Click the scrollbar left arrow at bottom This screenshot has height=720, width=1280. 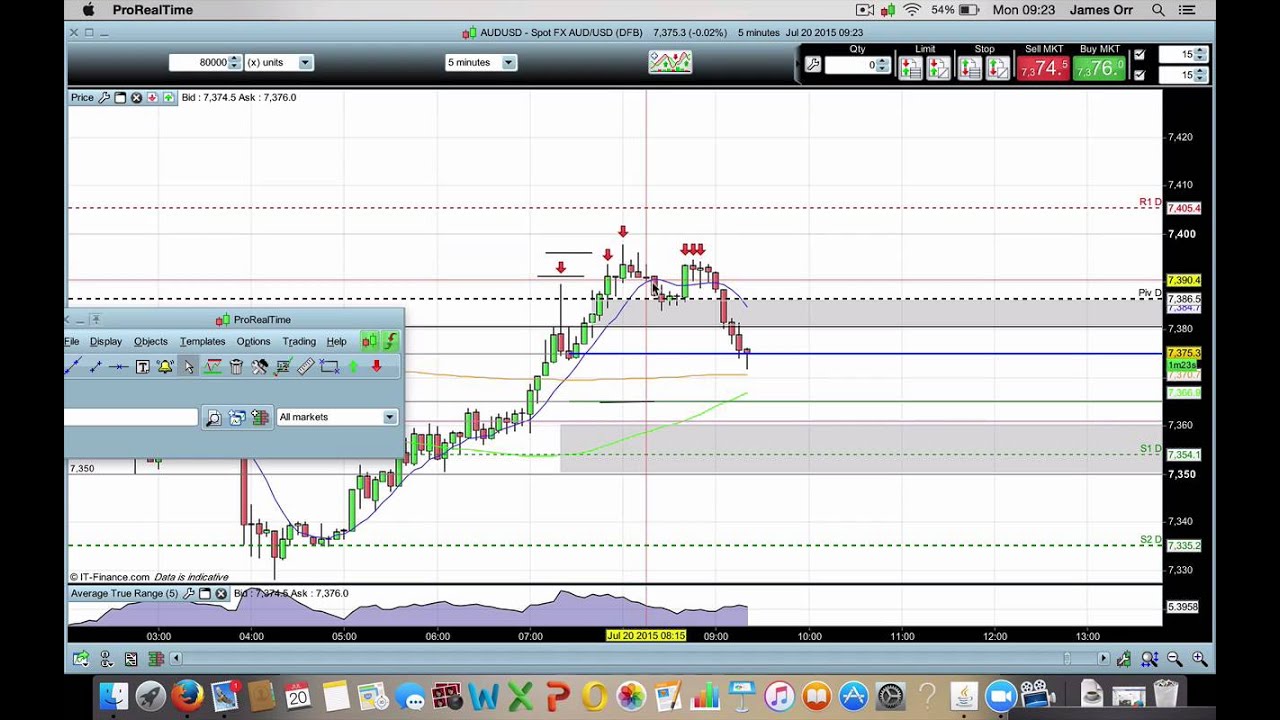(176, 658)
